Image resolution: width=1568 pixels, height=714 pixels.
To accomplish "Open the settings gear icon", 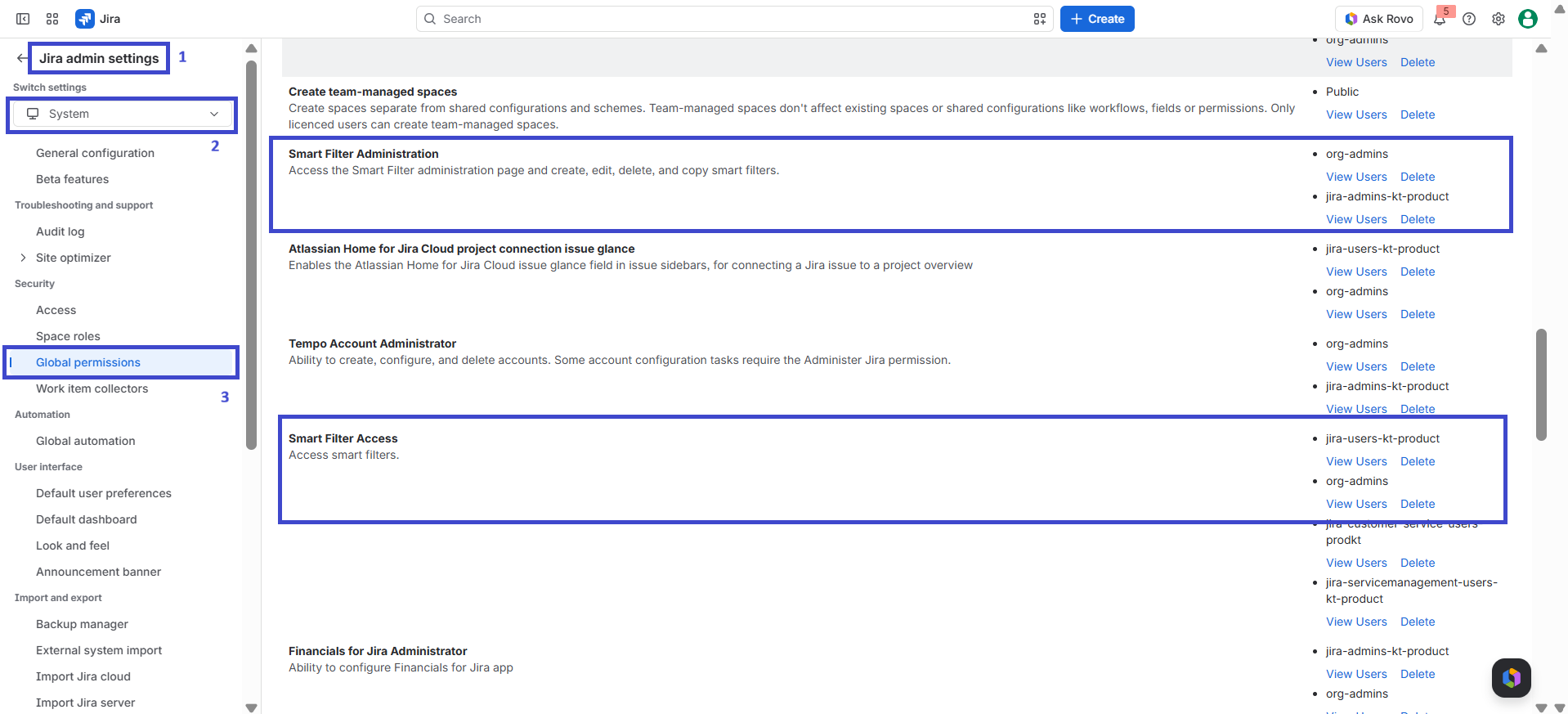I will pos(1499,19).
